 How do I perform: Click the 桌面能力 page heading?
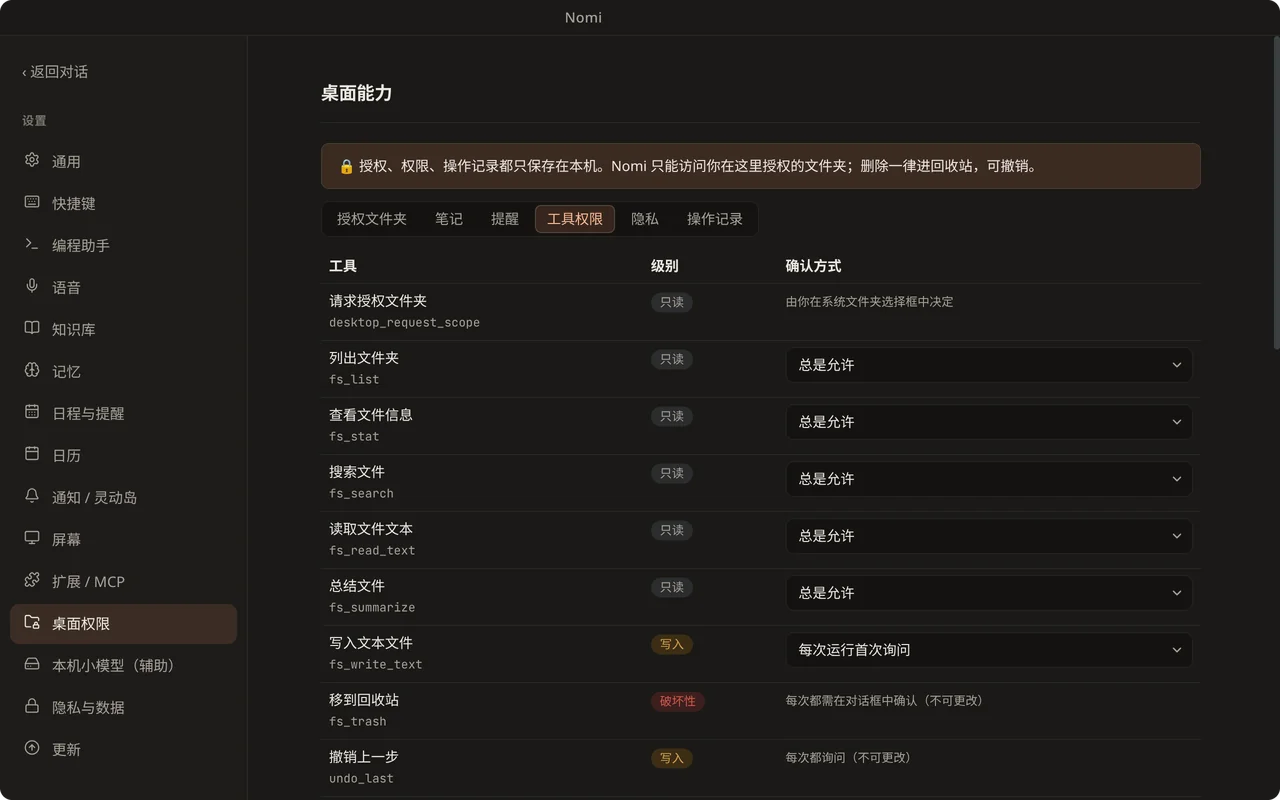pyautogui.click(x=356, y=93)
